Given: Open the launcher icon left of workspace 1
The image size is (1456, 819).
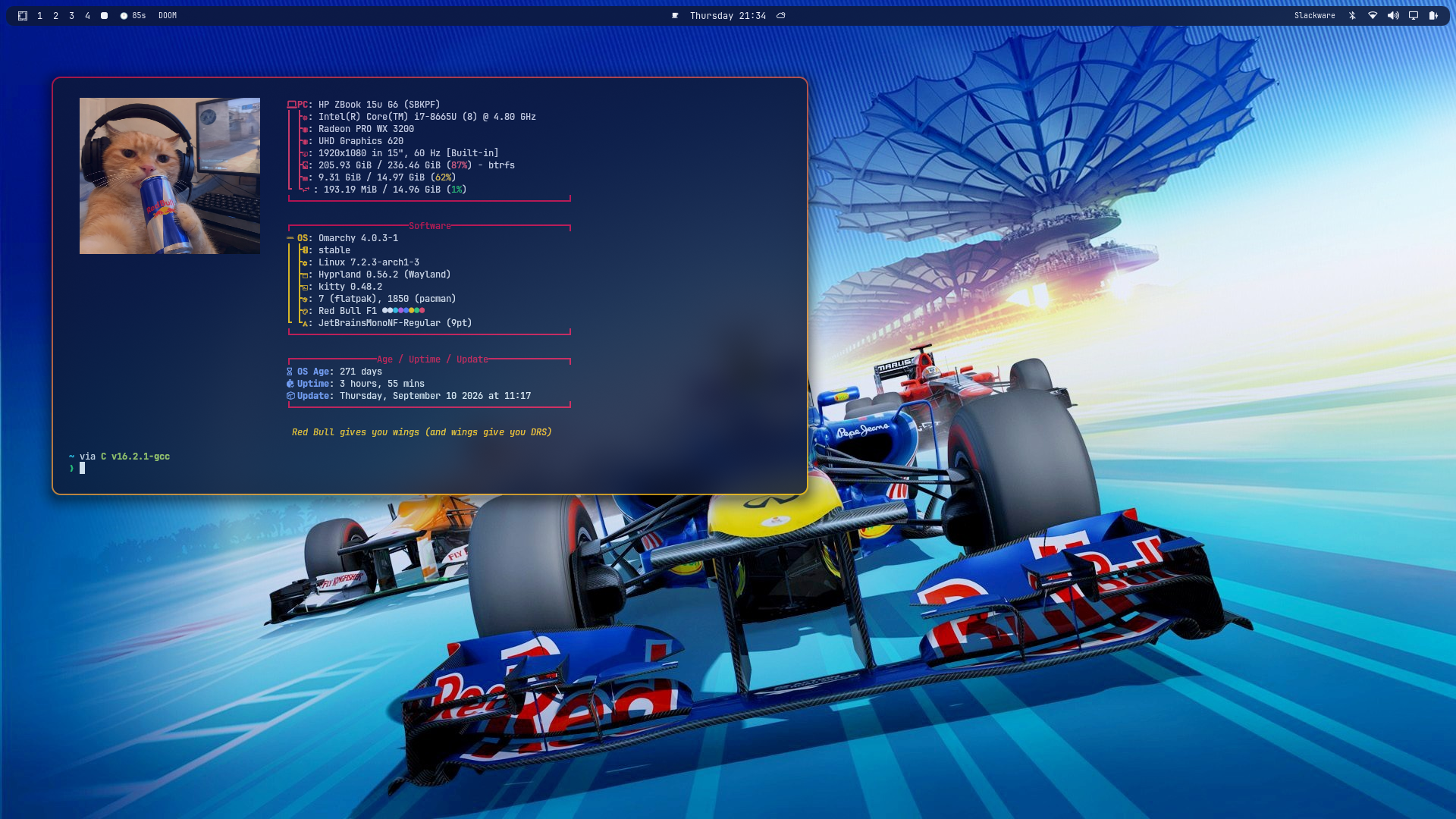Looking at the screenshot, I should (23, 16).
